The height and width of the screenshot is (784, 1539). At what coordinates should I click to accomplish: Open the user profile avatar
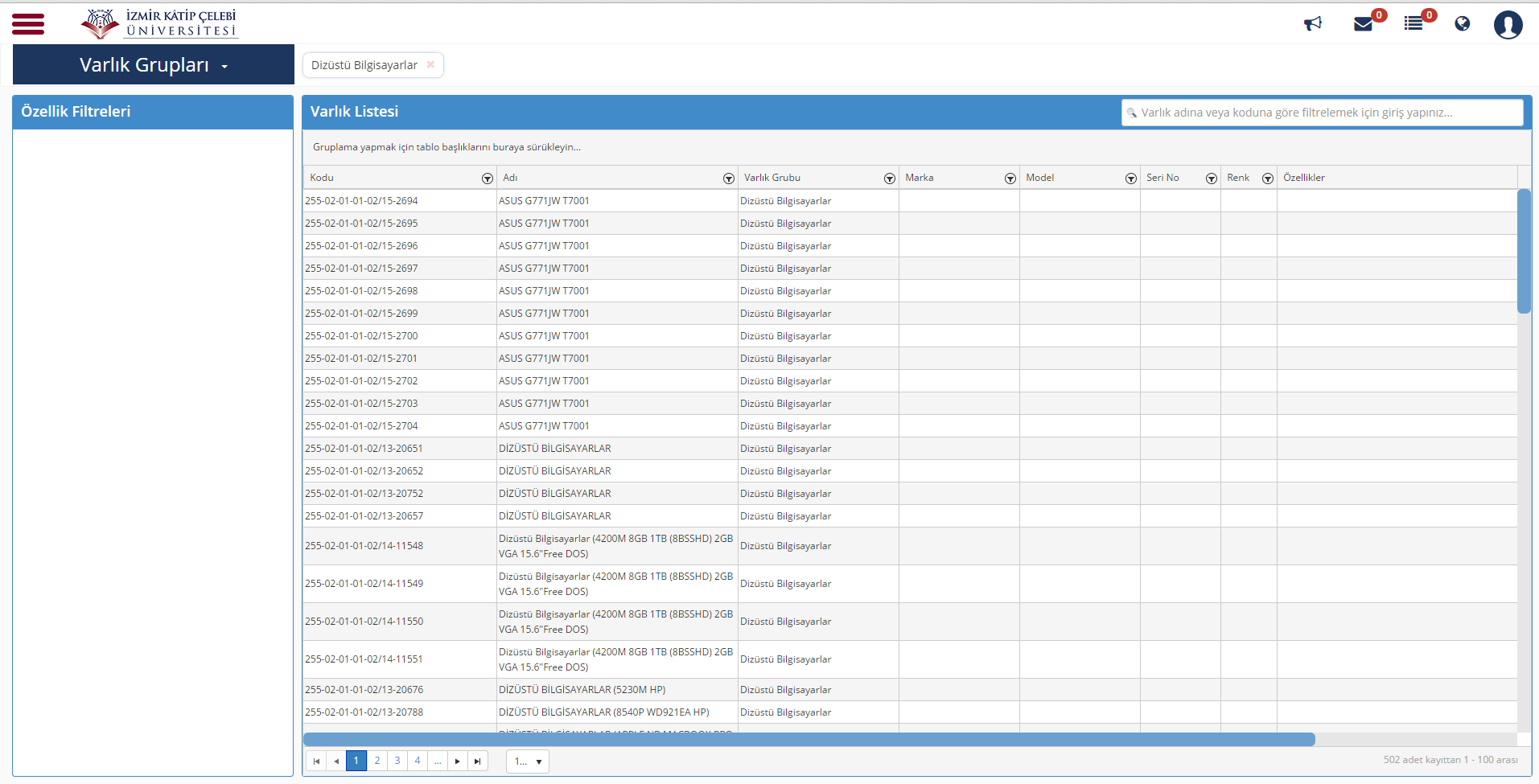point(1508,24)
